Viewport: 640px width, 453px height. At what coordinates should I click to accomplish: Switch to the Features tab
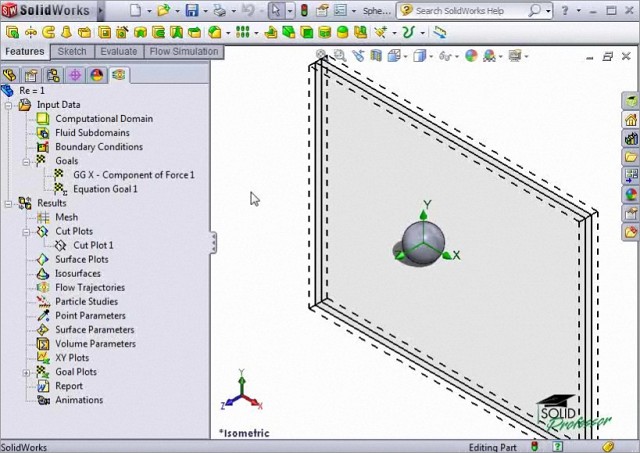coord(25,51)
